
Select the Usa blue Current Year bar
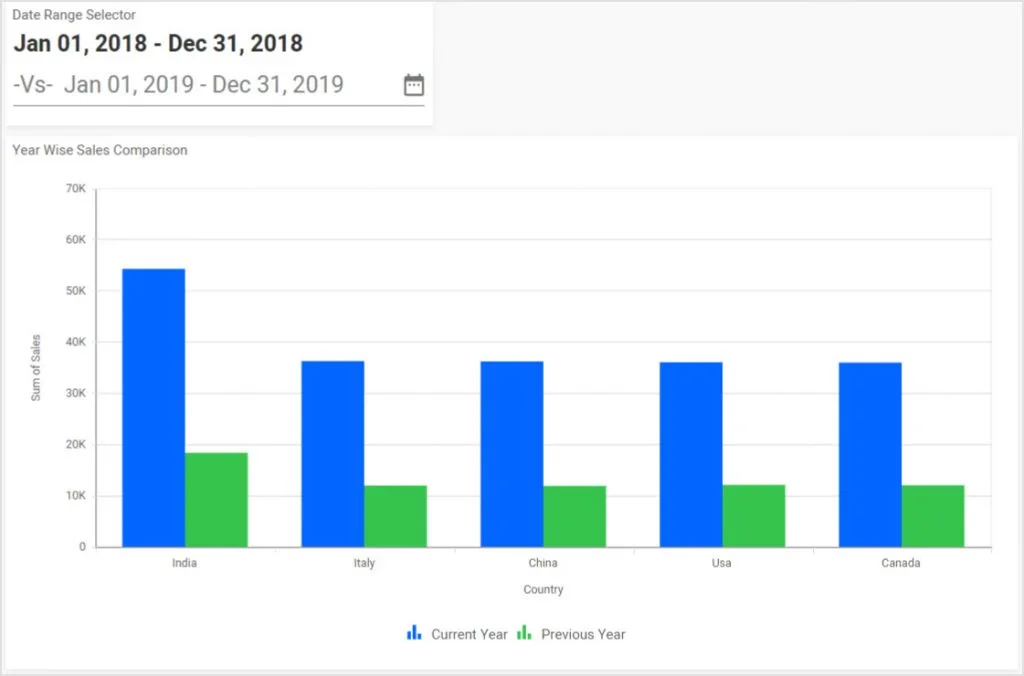tap(691, 454)
